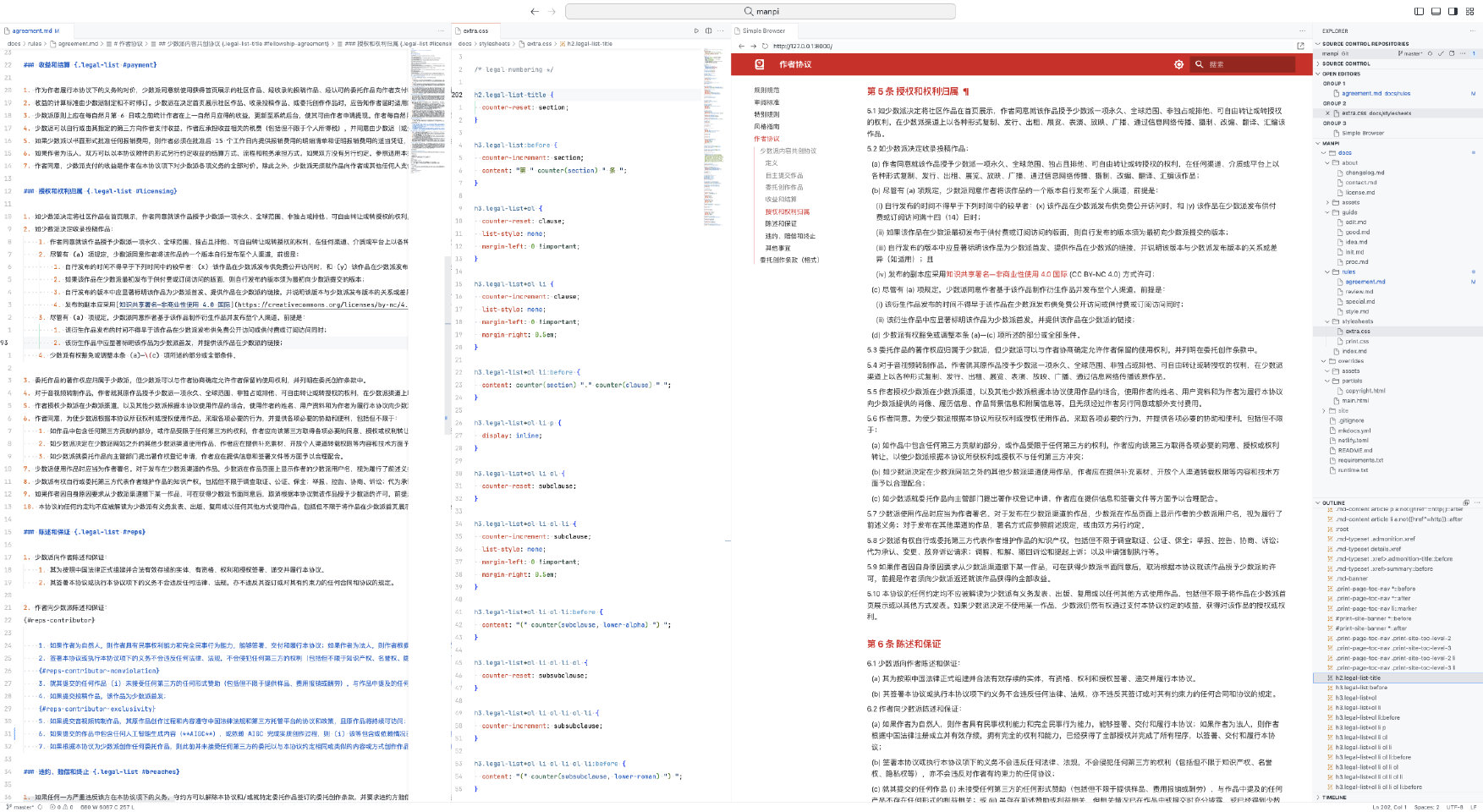Image resolution: width=1483 pixels, height=812 pixels.
Task: Click the run icon in extra.css editor
Action: click(696, 30)
